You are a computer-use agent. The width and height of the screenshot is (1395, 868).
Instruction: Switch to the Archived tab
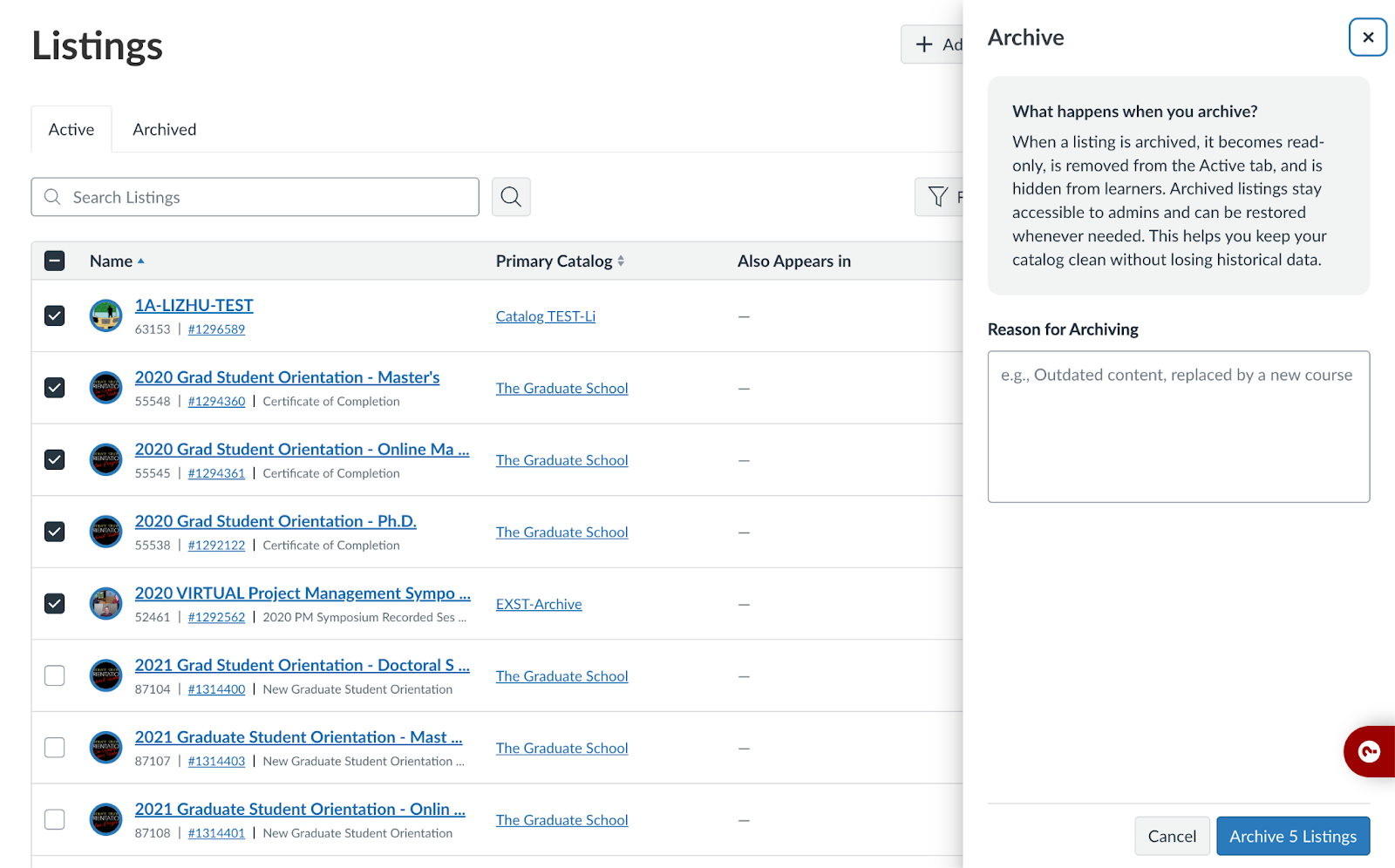pyautogui.click(x=164, y=130)
